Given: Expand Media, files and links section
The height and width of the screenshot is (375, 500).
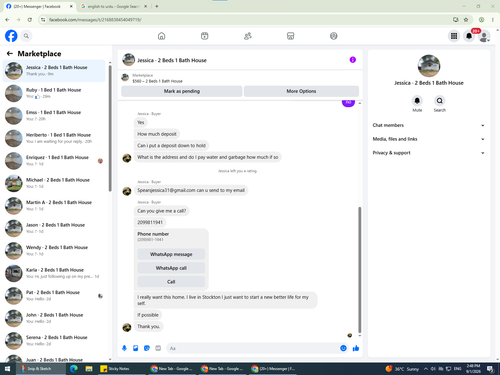Looking at the screenshot, I should (429, 139).
